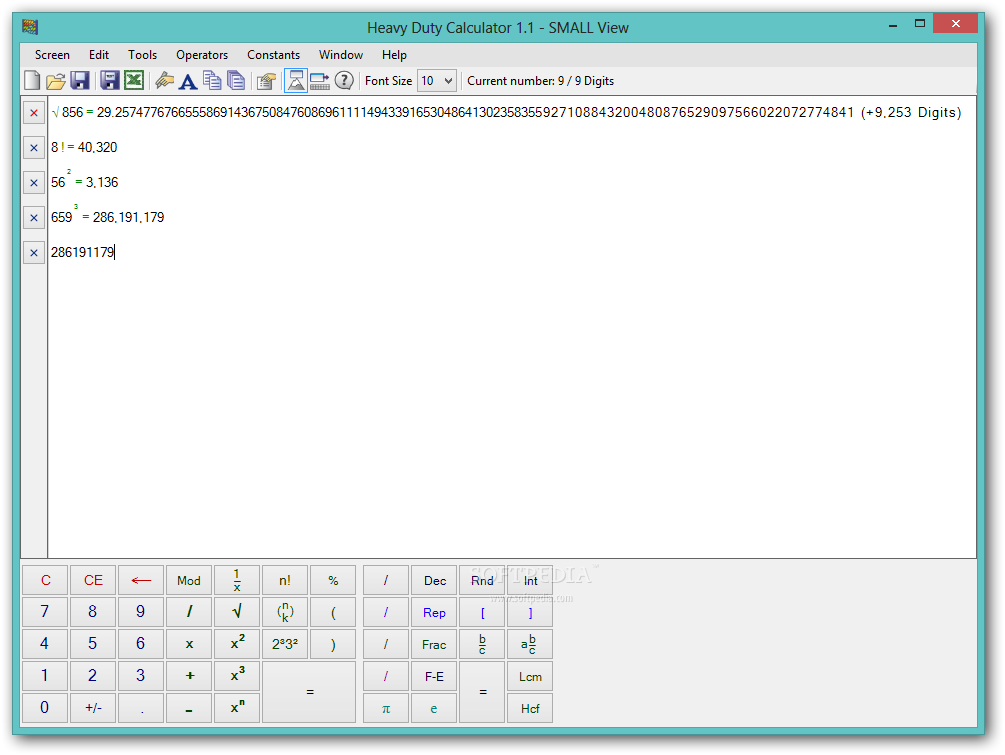
Task: Click the minus − key
Action: tap(189, 708)
